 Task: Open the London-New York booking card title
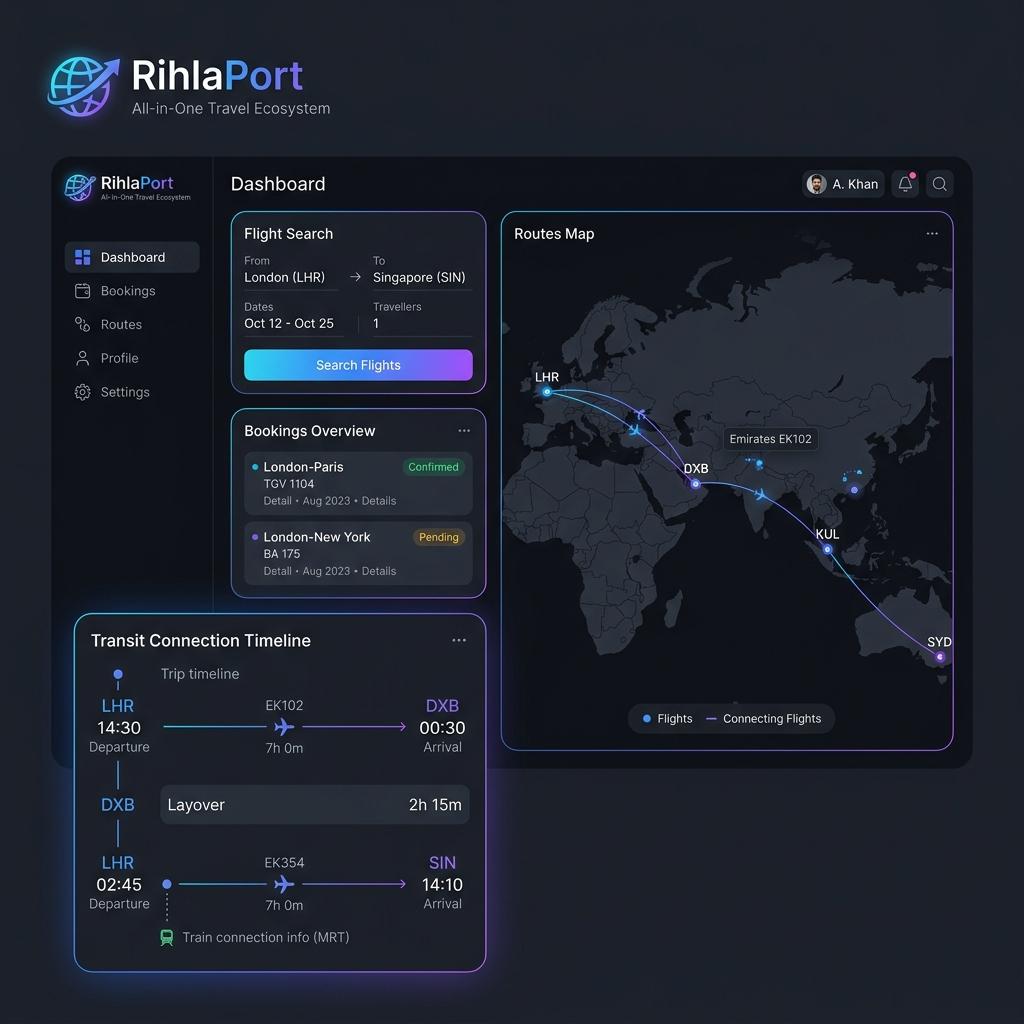(x=317, y=537)
